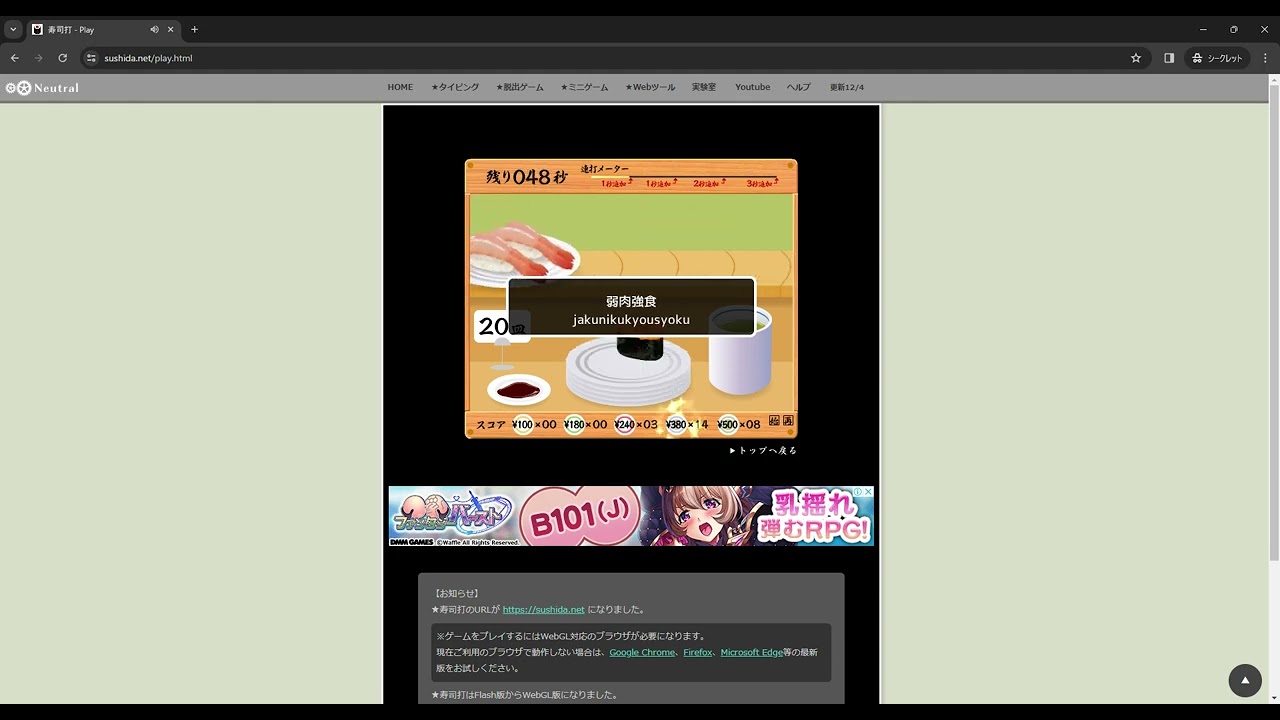Close the 寿司打 - Play tab
The width and height of the screenshot is (1280, 720).
(170, 30)
